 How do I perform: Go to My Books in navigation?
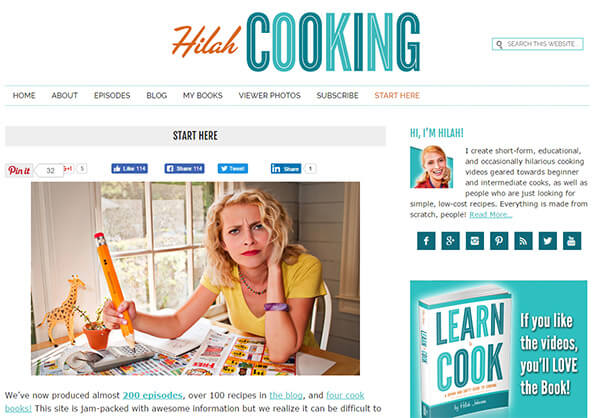[203, 95]
